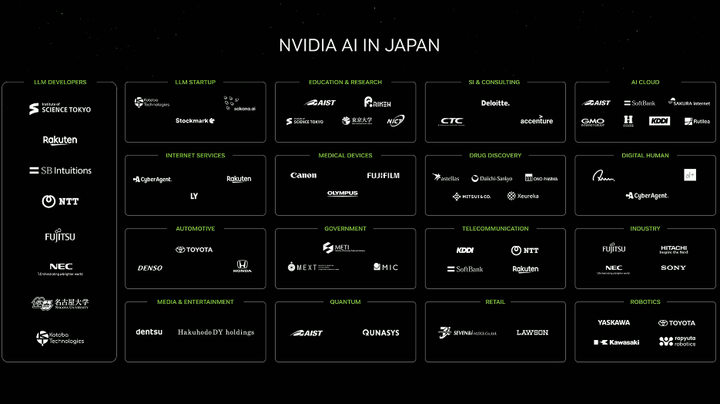Viewport: 720px width, 404px height.
Task: Click the Fujitsu logo in LLM Developers
Action: (x=60, y=236)
